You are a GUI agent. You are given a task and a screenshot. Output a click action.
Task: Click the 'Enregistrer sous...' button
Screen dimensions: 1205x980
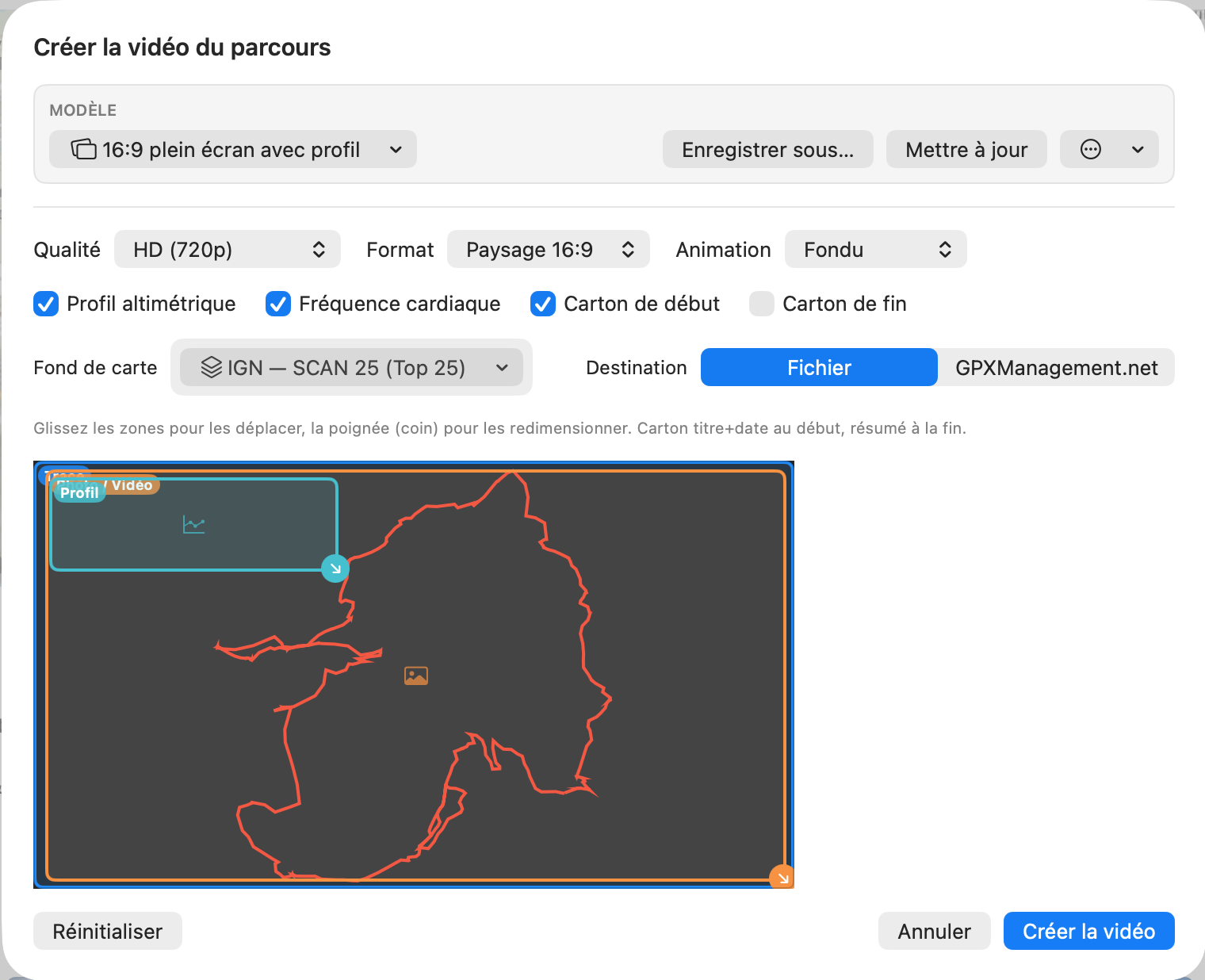tap(767, 149)
